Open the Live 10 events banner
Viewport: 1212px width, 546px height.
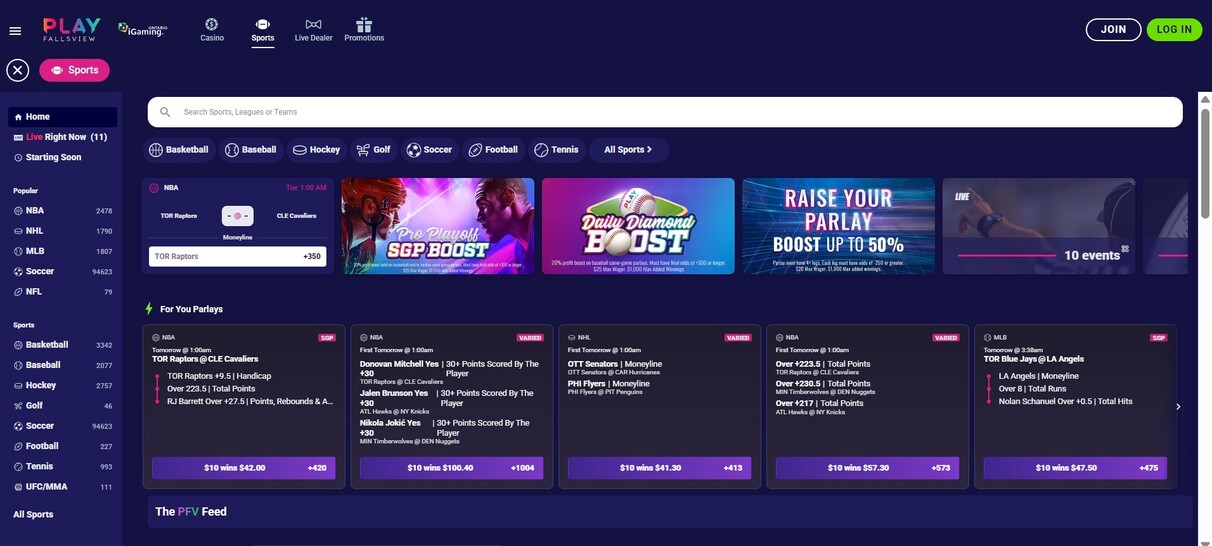[x=1038, y=226]
